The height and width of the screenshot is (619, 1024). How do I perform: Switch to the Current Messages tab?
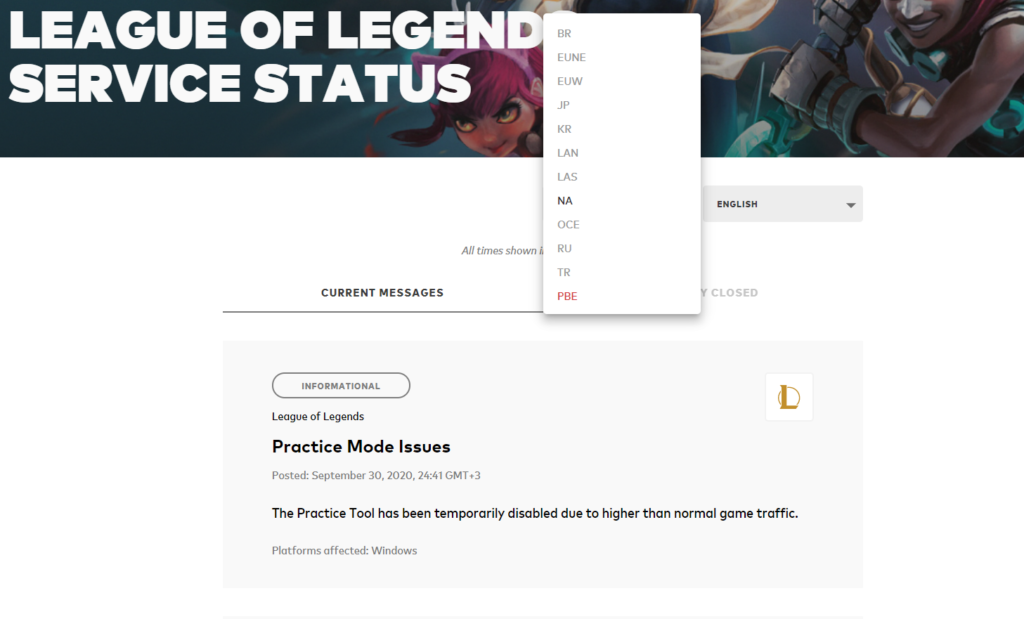(x=382, y=293)
